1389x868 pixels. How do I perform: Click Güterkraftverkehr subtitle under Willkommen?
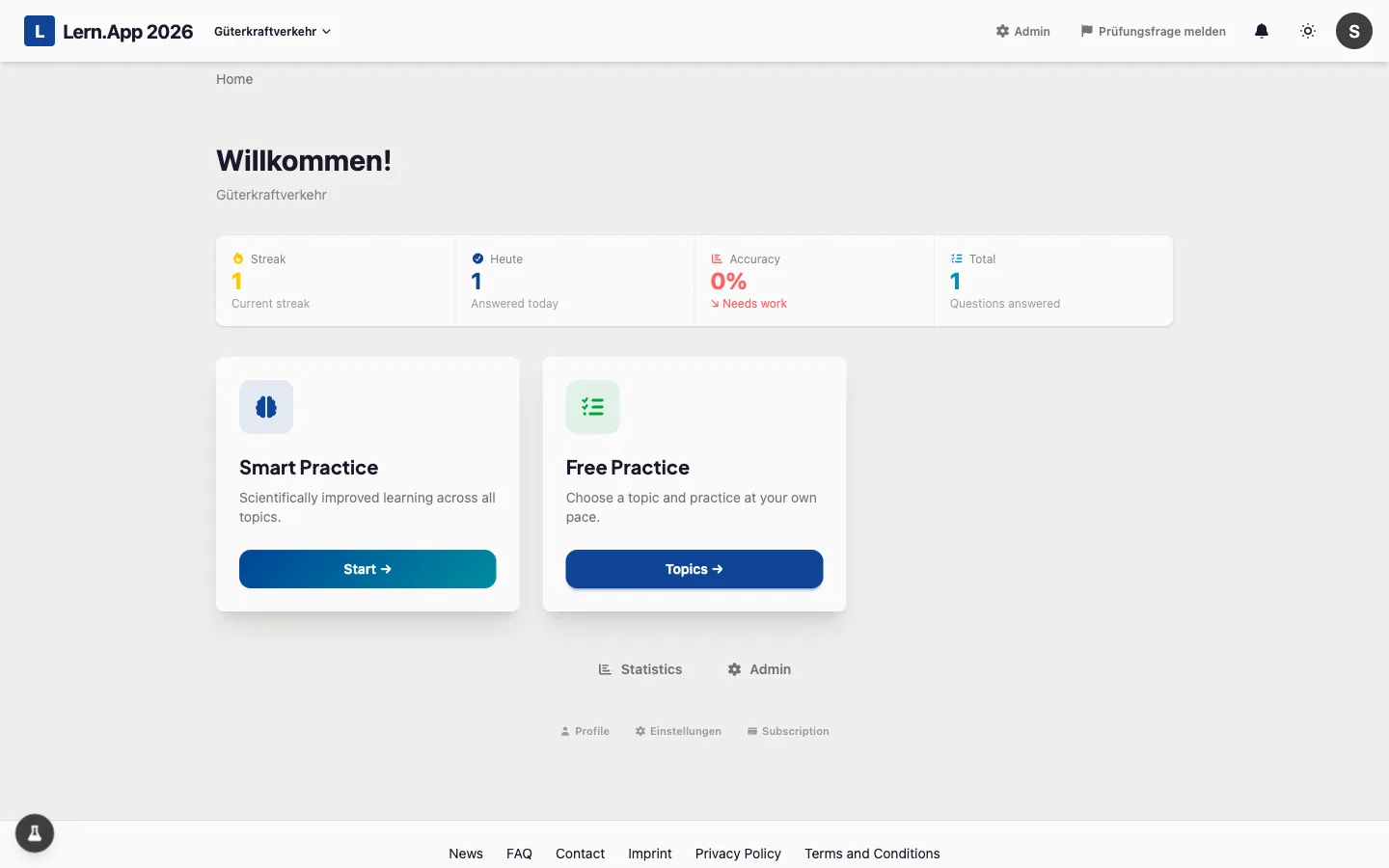pos(271,195)
